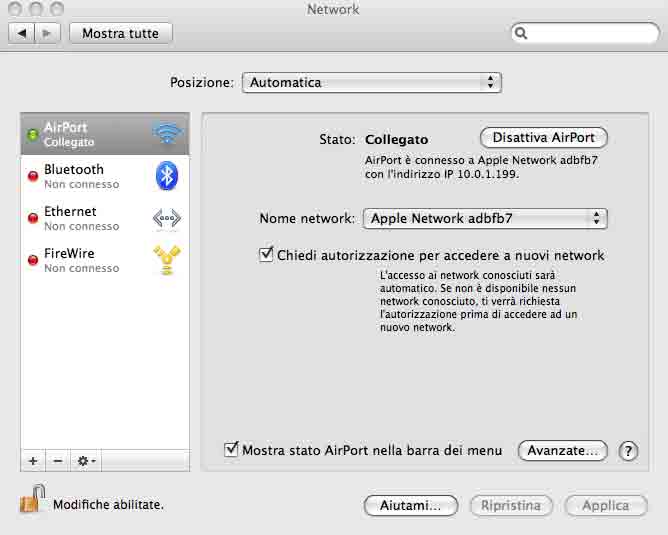Click Disattiva AirPort button
The width and height of the screenshot is (668, 535).
544,138
